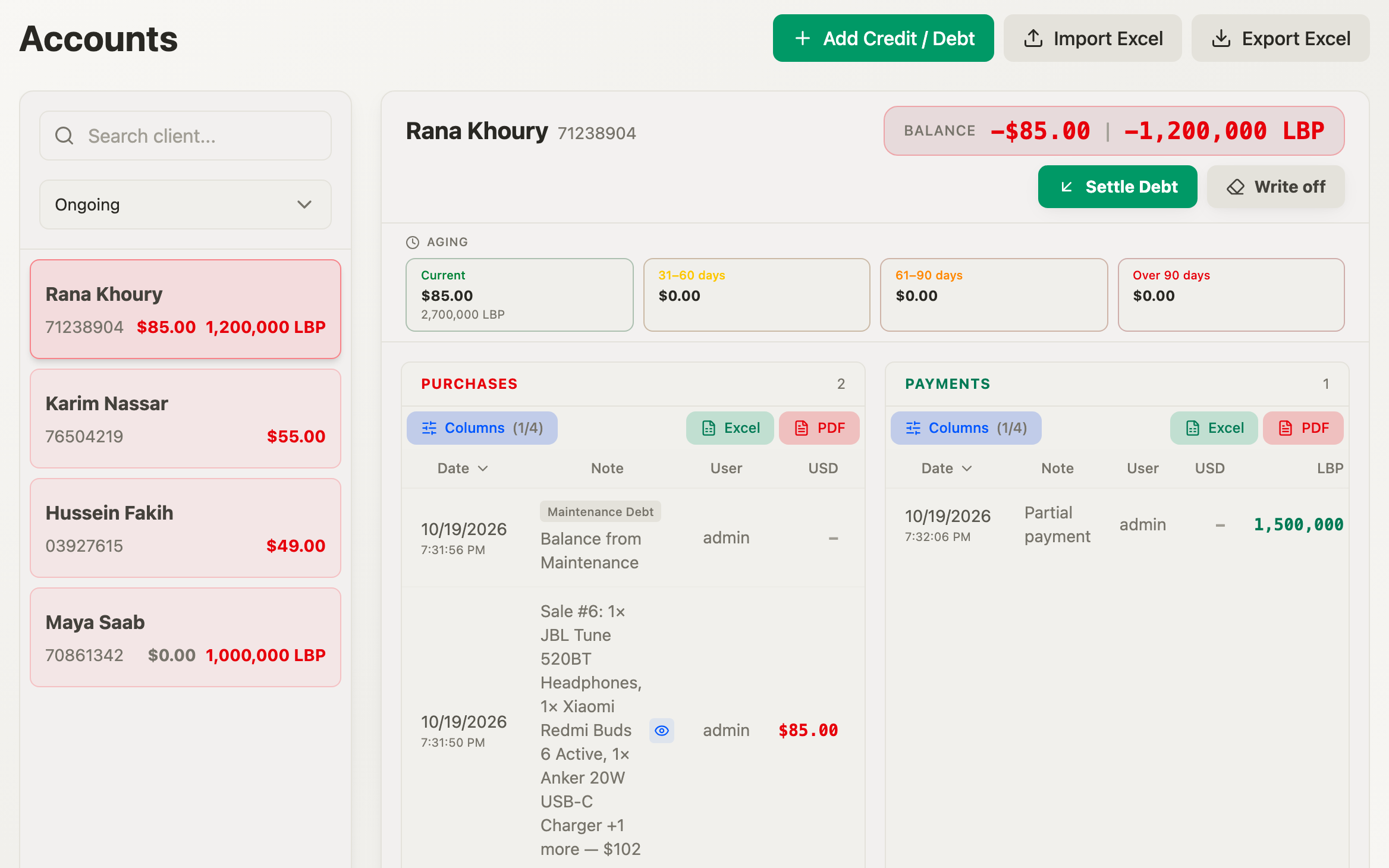1389x868 pixels.
Task: Export payments with the Excel button
Action: coord(1214,428)
